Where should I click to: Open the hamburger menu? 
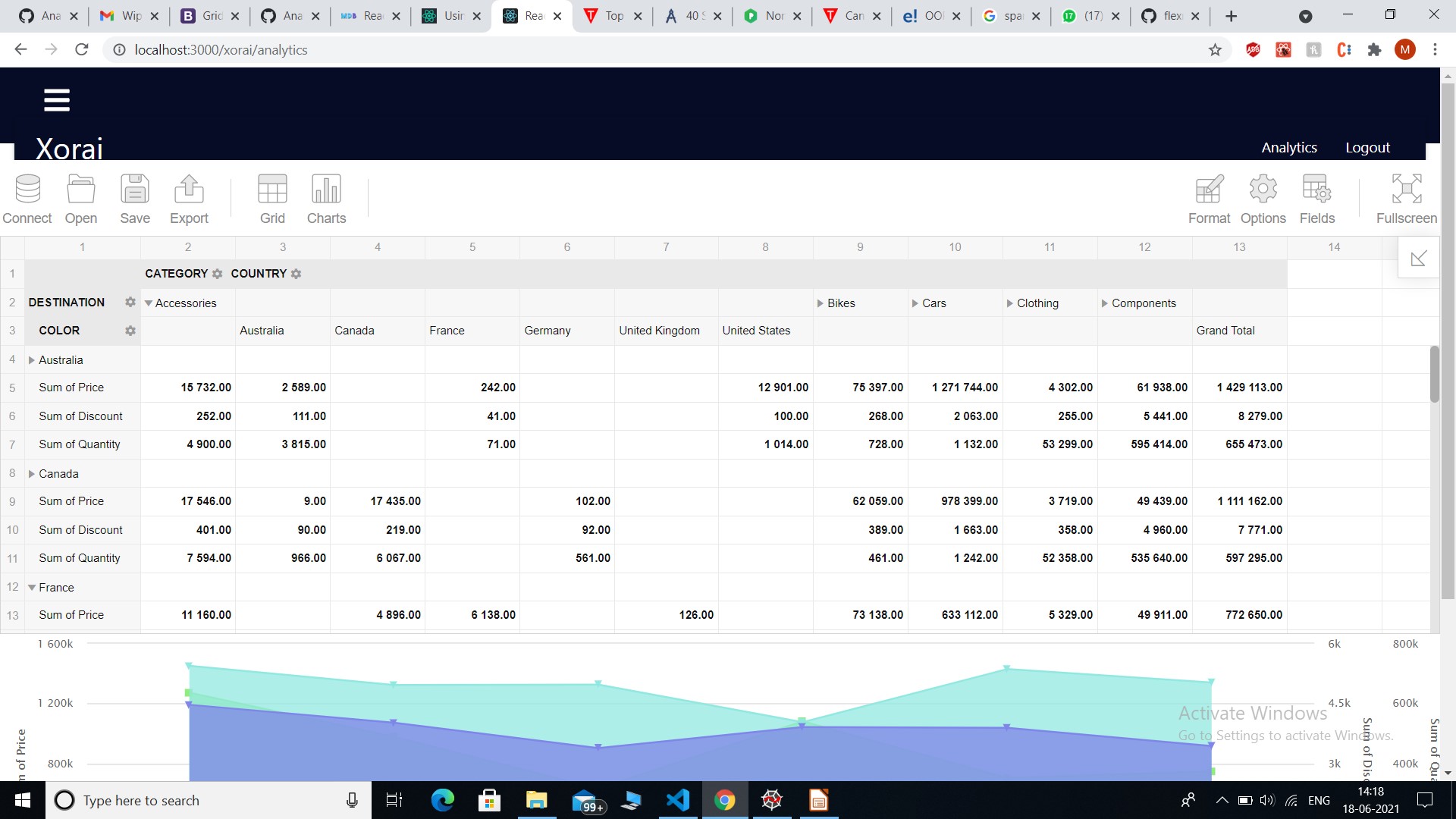click(x=56, y=99)
